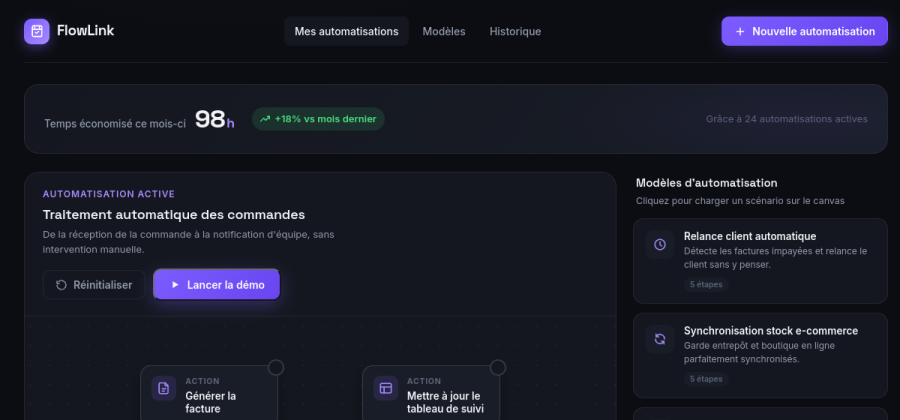Click the Traitement automatique des commandes title
The width and height of the screenshot is (900, 420).
[x=173, y=215]
